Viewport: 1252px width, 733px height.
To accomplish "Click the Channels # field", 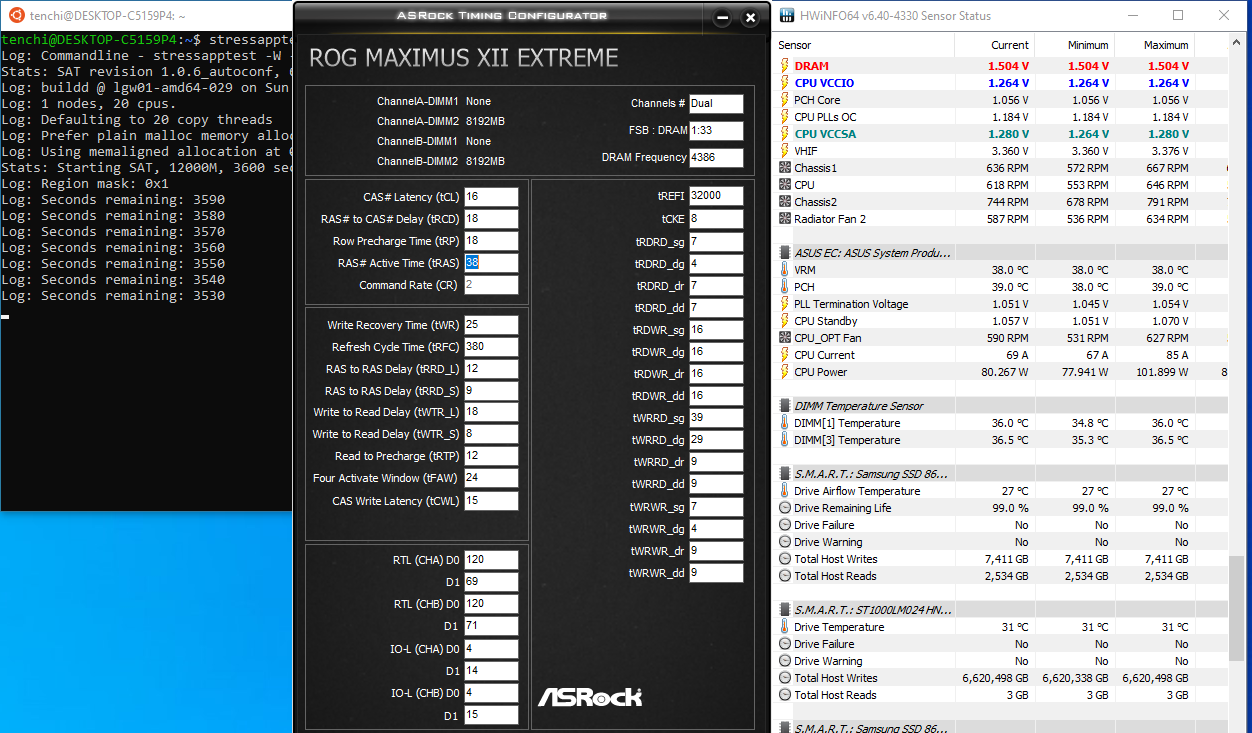I will point(716,103).
